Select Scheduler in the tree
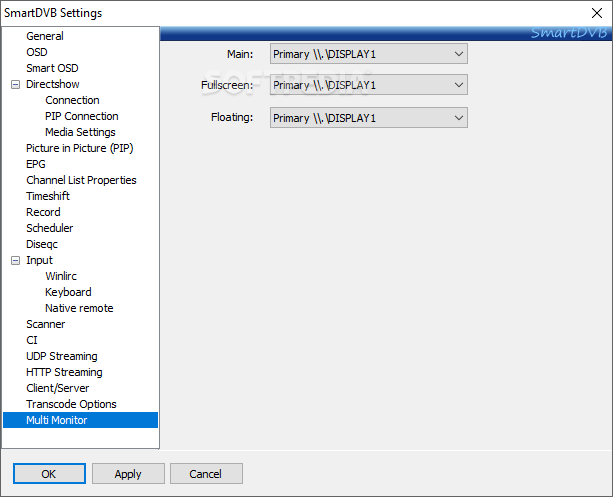The height and width of the screenshot is (497, 613). [49, 228]
